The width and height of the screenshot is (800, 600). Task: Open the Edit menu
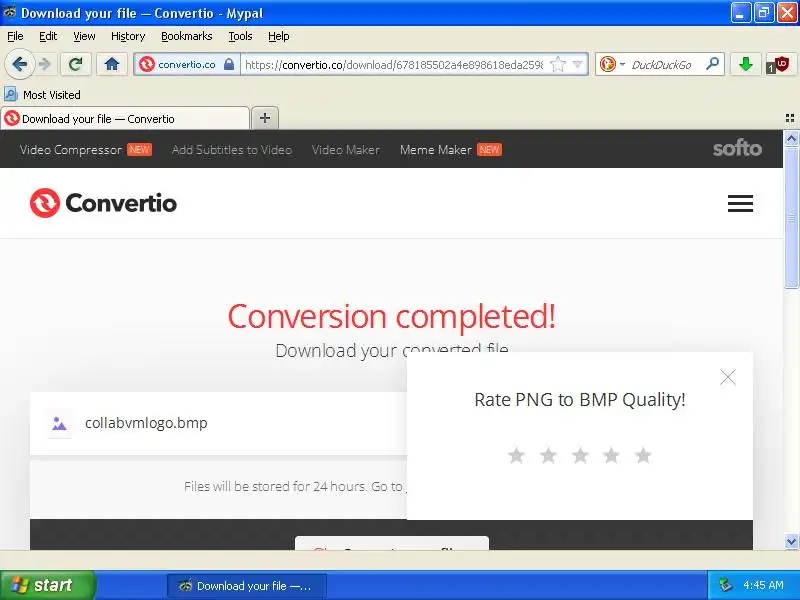48,36
